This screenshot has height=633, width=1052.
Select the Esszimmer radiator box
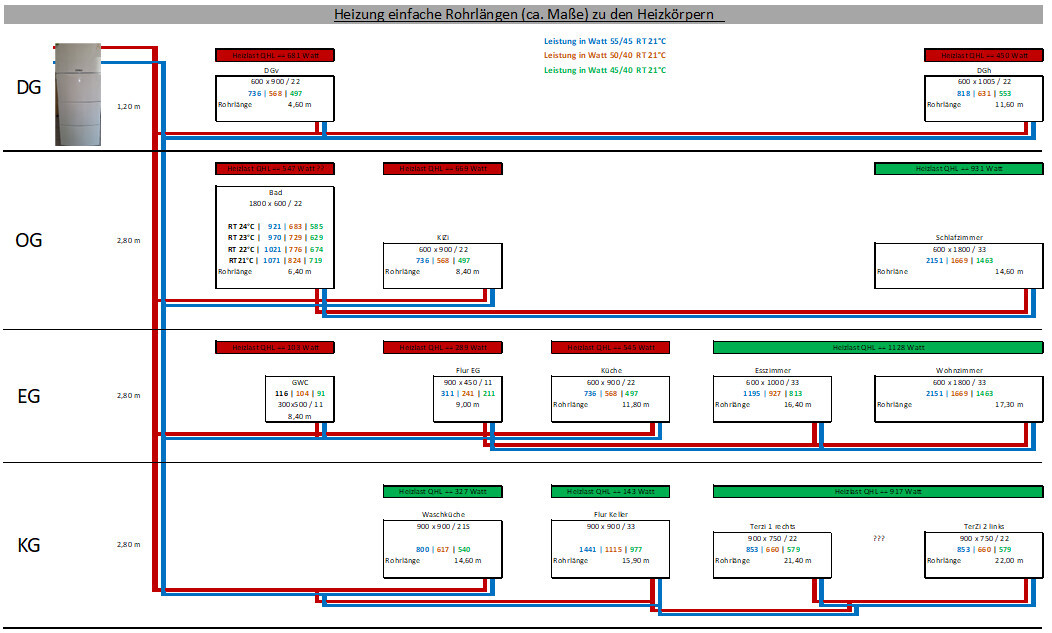[x=772, y=397]
